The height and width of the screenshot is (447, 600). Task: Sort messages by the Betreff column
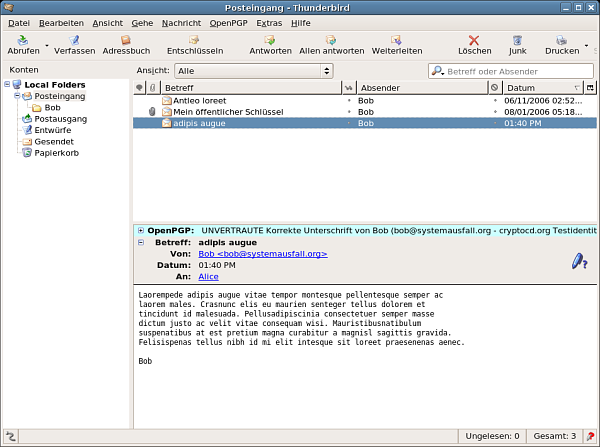[251, 88]
